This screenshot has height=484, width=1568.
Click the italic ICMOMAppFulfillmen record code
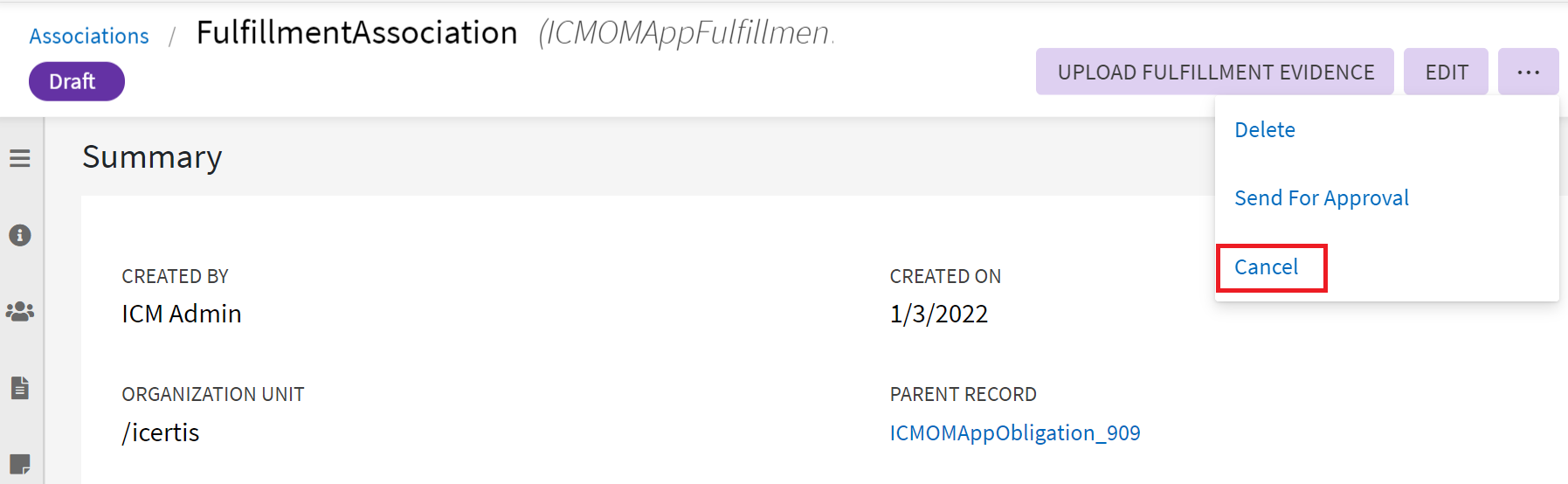(687, 33)
